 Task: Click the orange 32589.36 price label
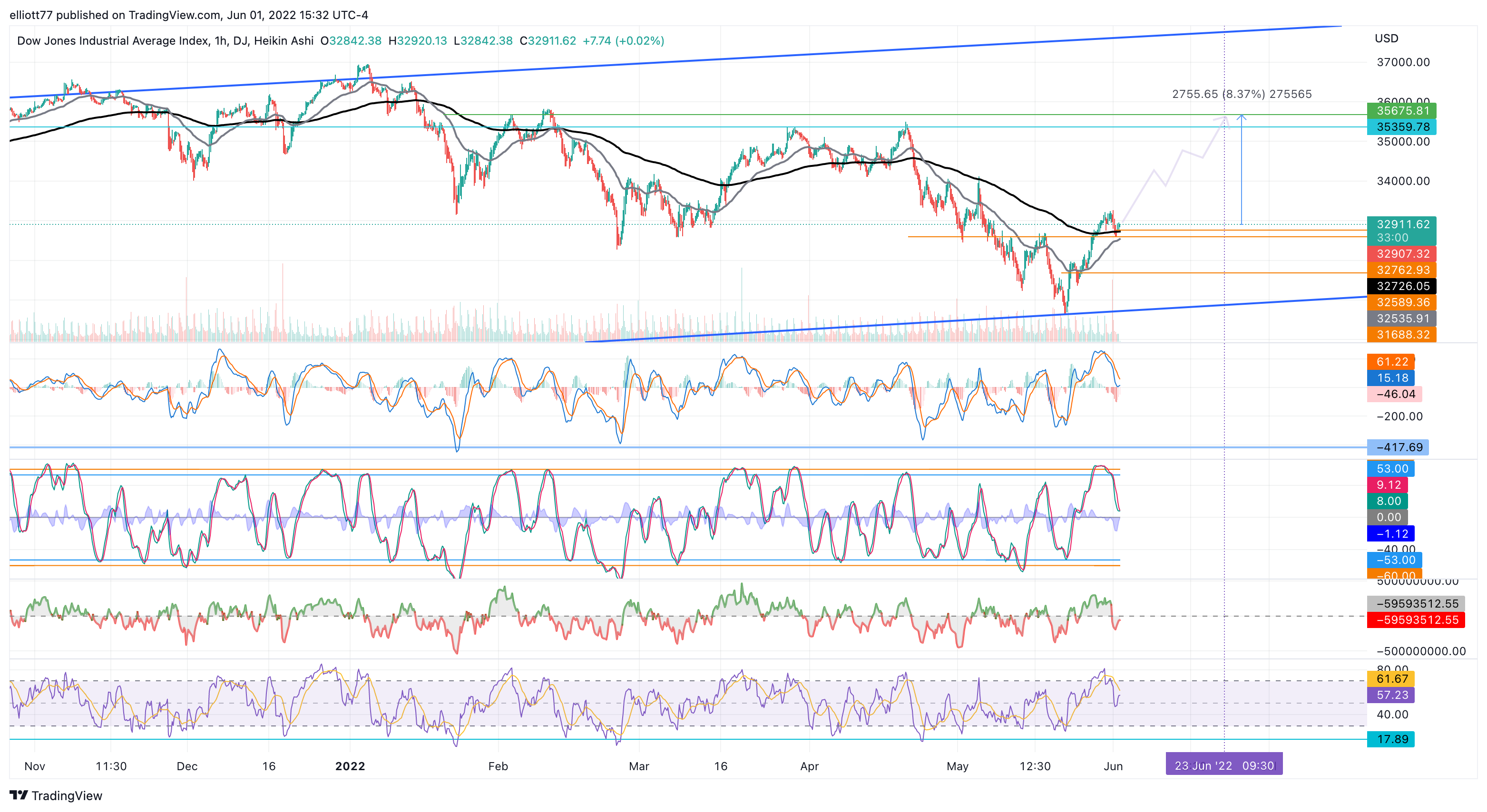(x=1401, y=302)
